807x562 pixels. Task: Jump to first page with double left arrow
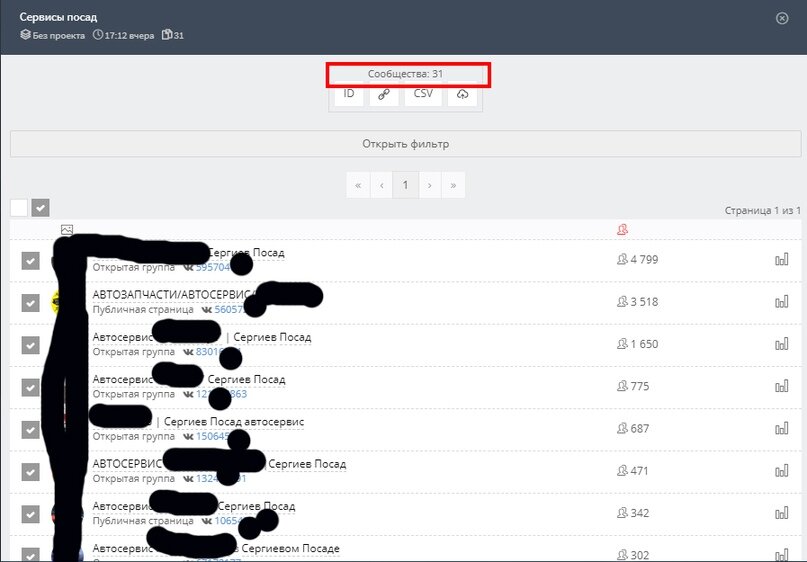coord(358,185)
